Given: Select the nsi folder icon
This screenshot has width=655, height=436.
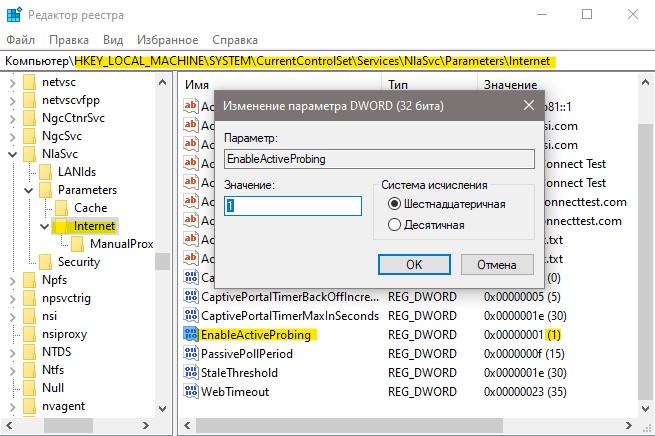Looking at the screenshot, I should click(x=30, y=316).
